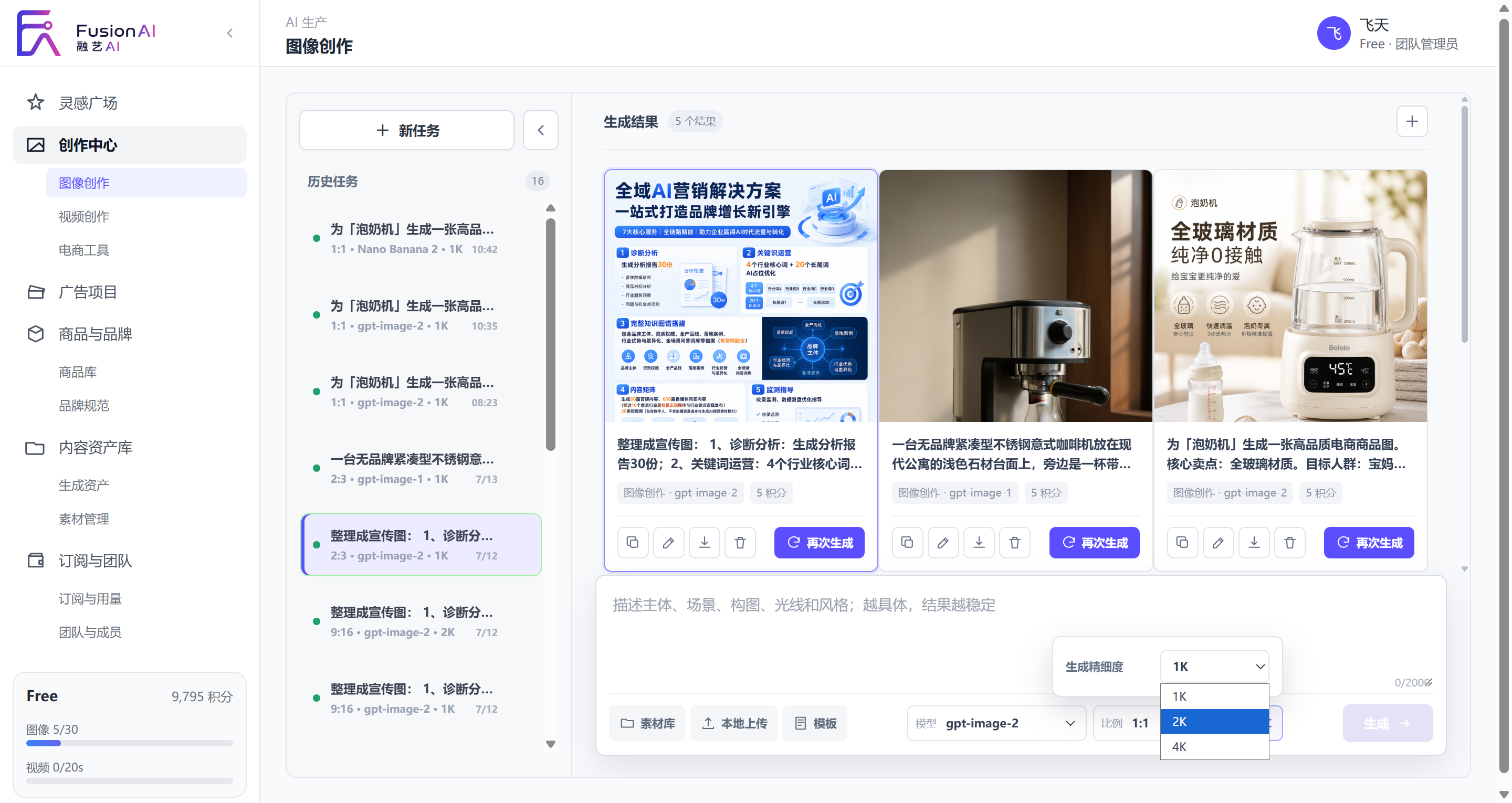
Task: Delete the 宣传图 result
Action: [x=740, y=542]
